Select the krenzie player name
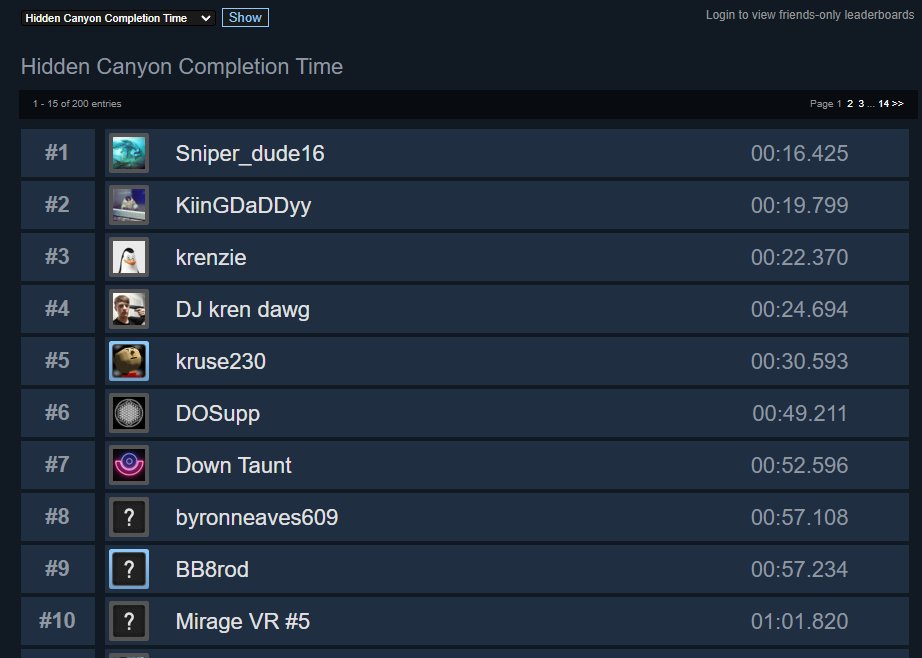This screenshot has width=922, height=658. [211, 257]
